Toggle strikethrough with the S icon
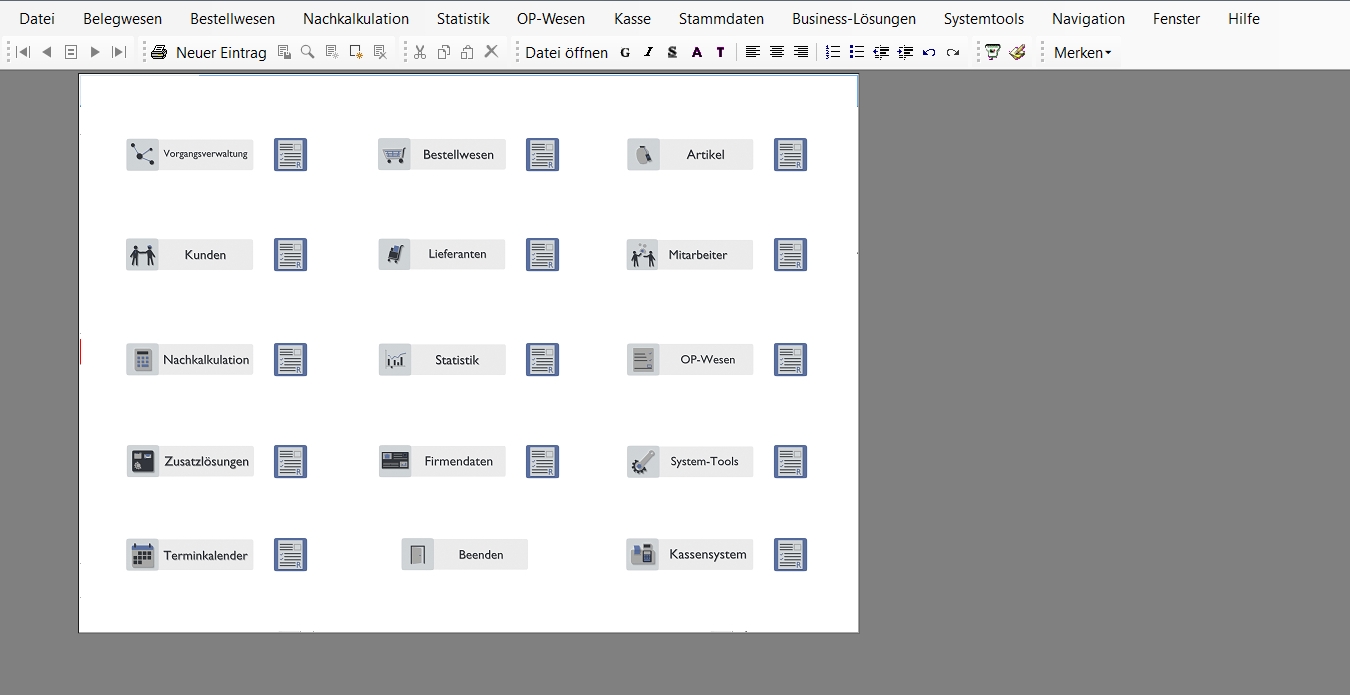1350x695 pixels. coord(673,52)
